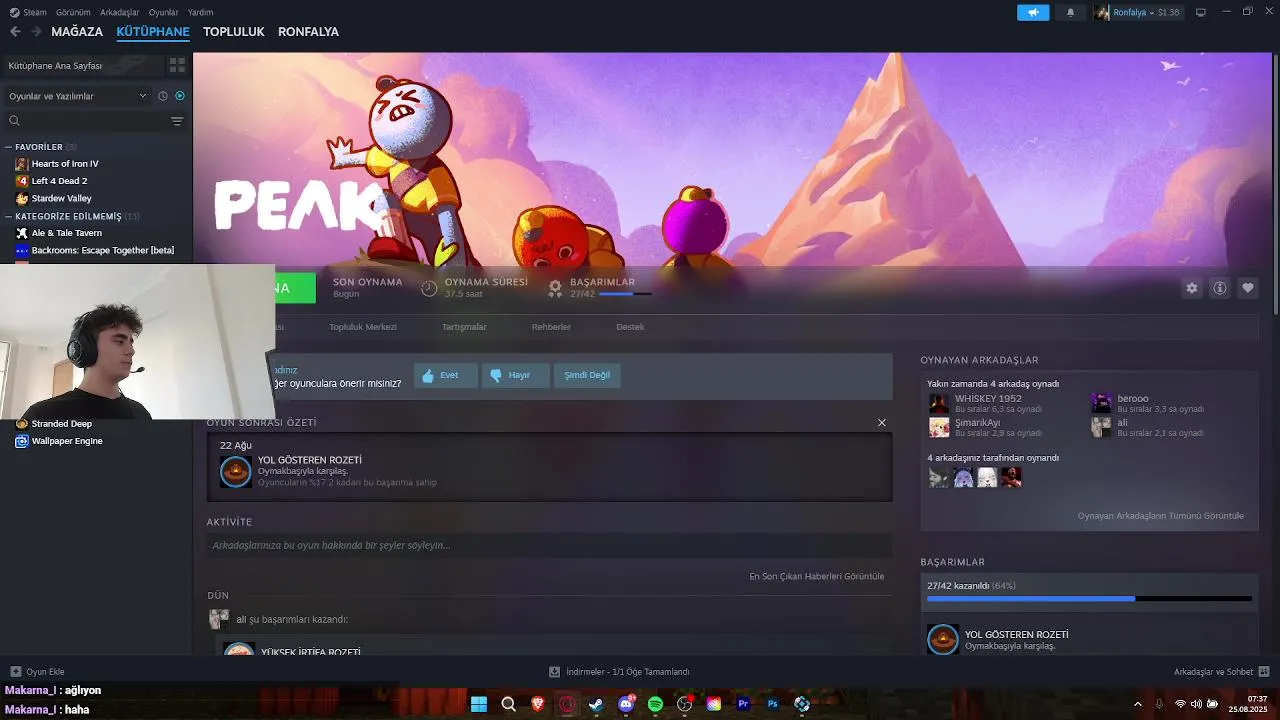
Task: Switch to Big Picture mode monitor icon
Action: pyautogui.click(x=1201, y=12)
